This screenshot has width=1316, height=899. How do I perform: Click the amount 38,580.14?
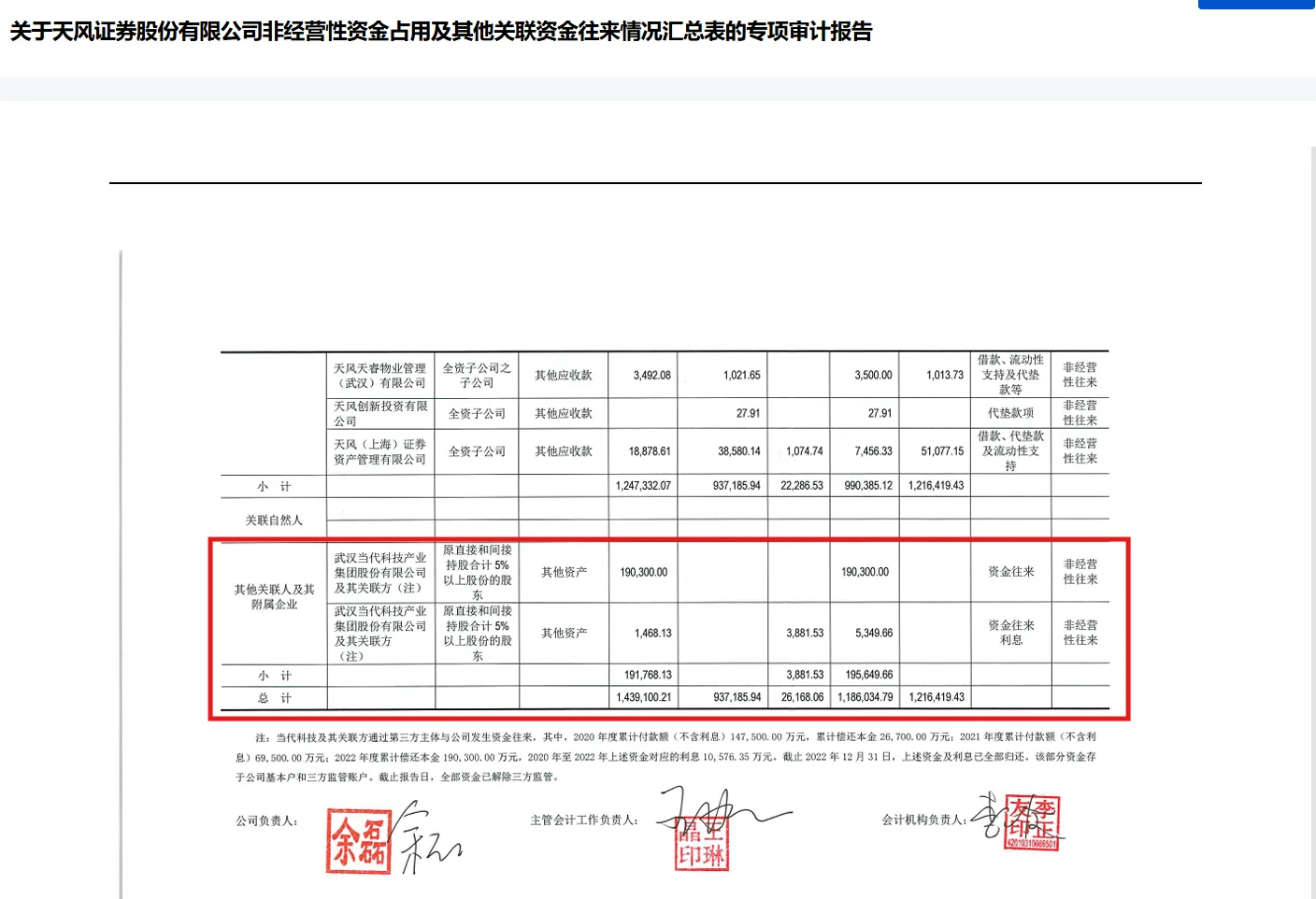pyautogui.click(x=739, y=451)
